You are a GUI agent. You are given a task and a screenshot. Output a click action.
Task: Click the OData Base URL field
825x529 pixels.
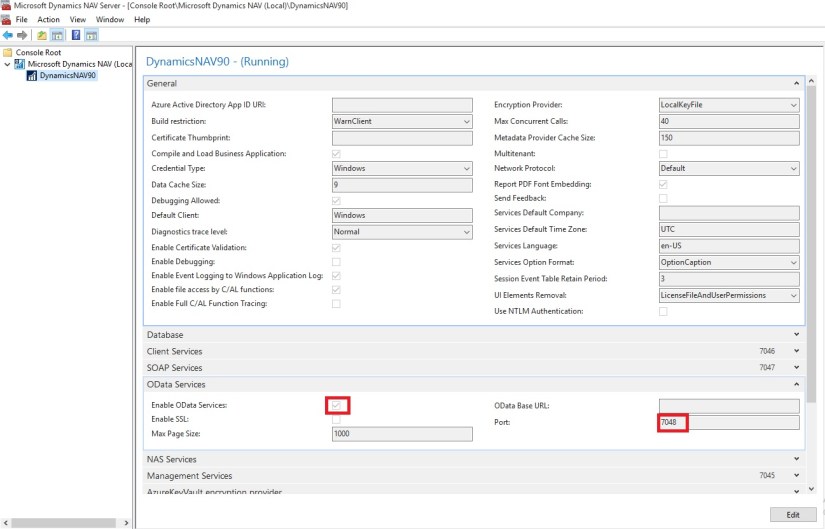(x=729, y=406)
